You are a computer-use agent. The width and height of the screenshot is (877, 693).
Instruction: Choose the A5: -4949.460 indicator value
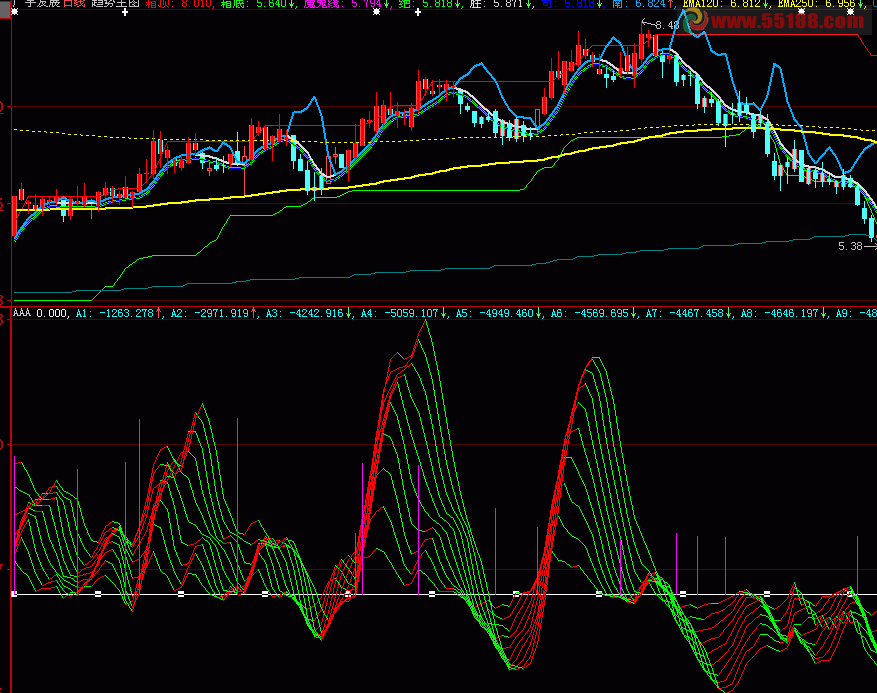(x=499, y=313)
